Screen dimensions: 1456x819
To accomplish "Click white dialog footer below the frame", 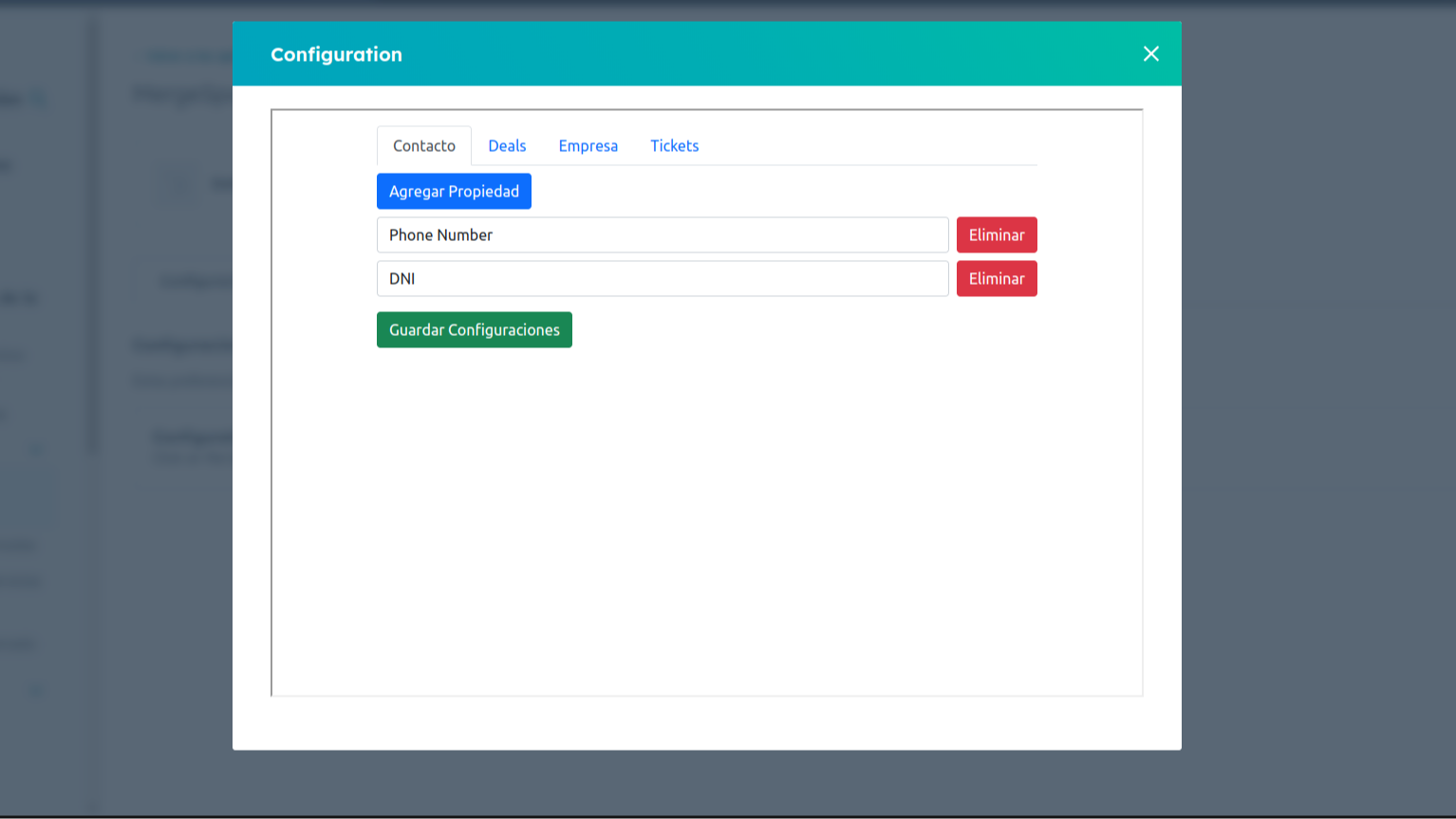I will [x=707, y=723].
